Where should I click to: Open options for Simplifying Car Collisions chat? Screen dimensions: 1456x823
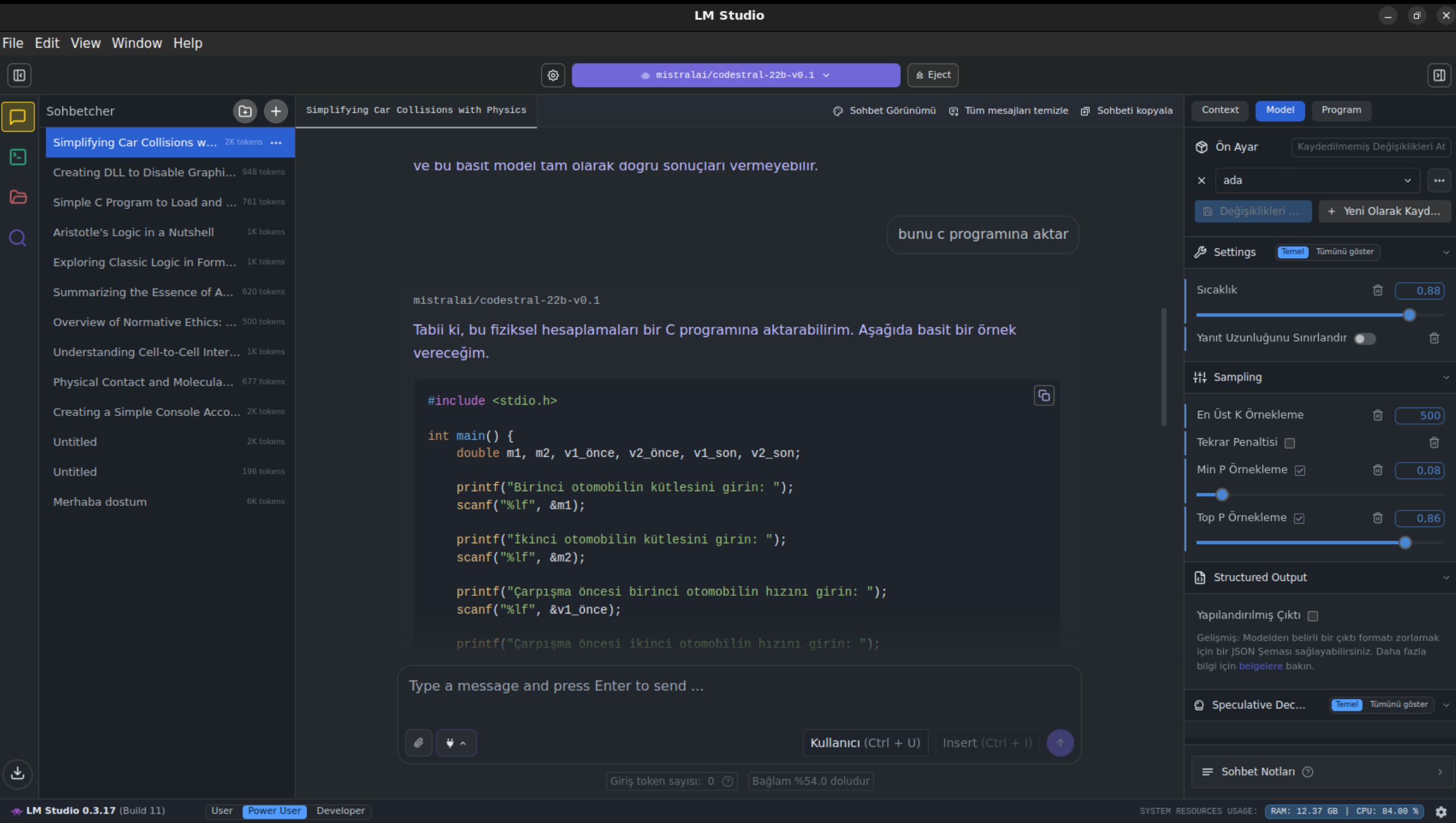[276, 143]
